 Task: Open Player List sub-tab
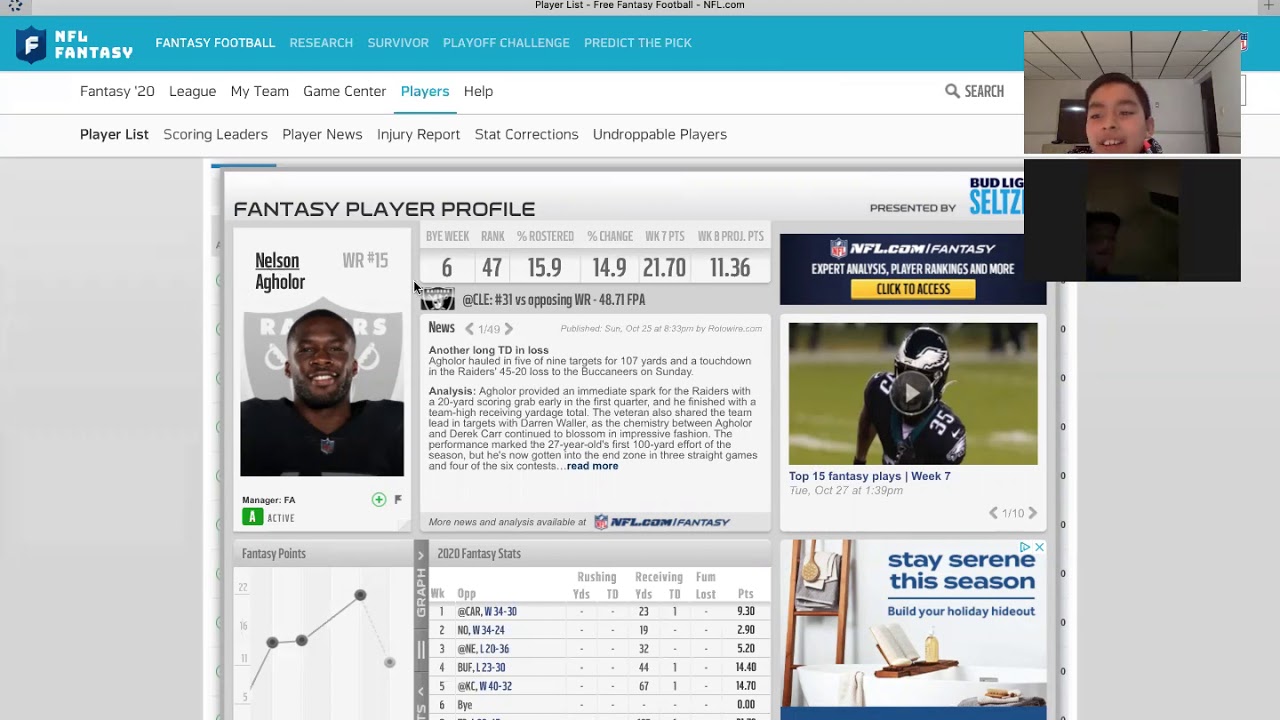tap(114, 134)
